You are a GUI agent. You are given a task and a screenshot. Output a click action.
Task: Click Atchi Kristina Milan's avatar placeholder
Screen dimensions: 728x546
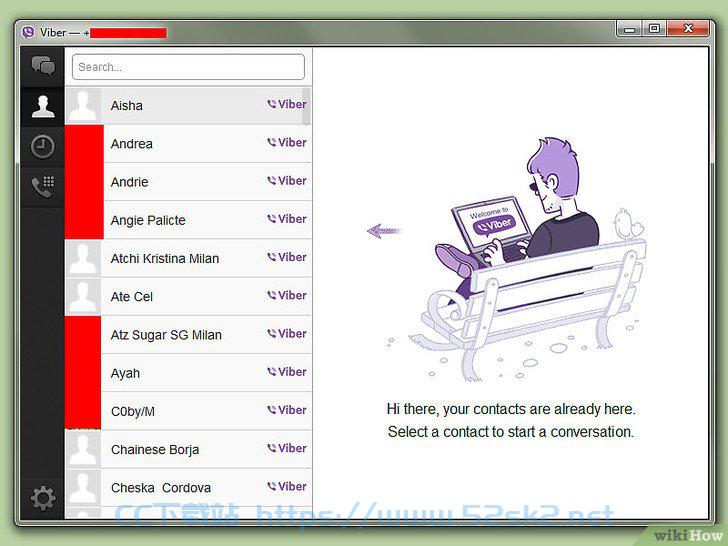83,259
